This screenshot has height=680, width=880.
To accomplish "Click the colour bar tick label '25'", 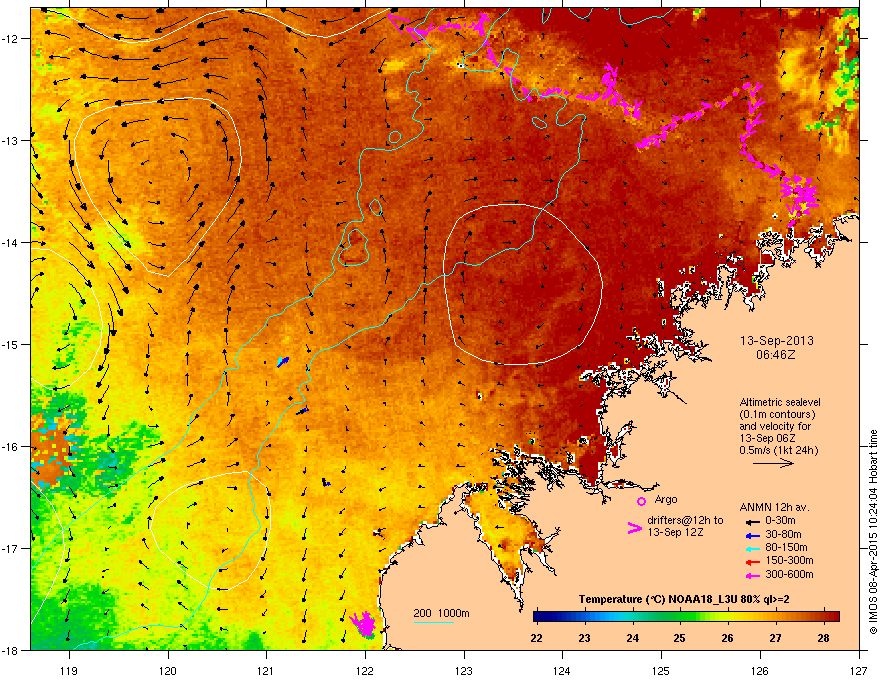I will pos(679,638).
